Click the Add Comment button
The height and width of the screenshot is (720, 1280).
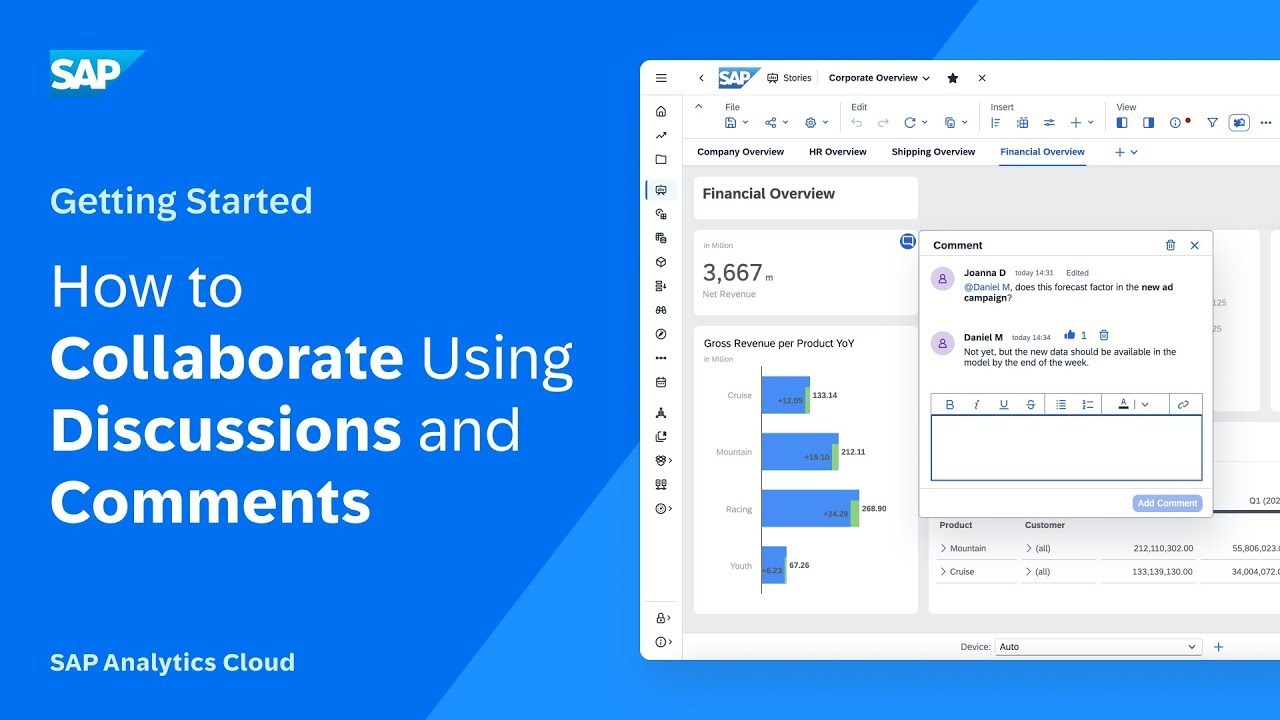pos(1167,503)
